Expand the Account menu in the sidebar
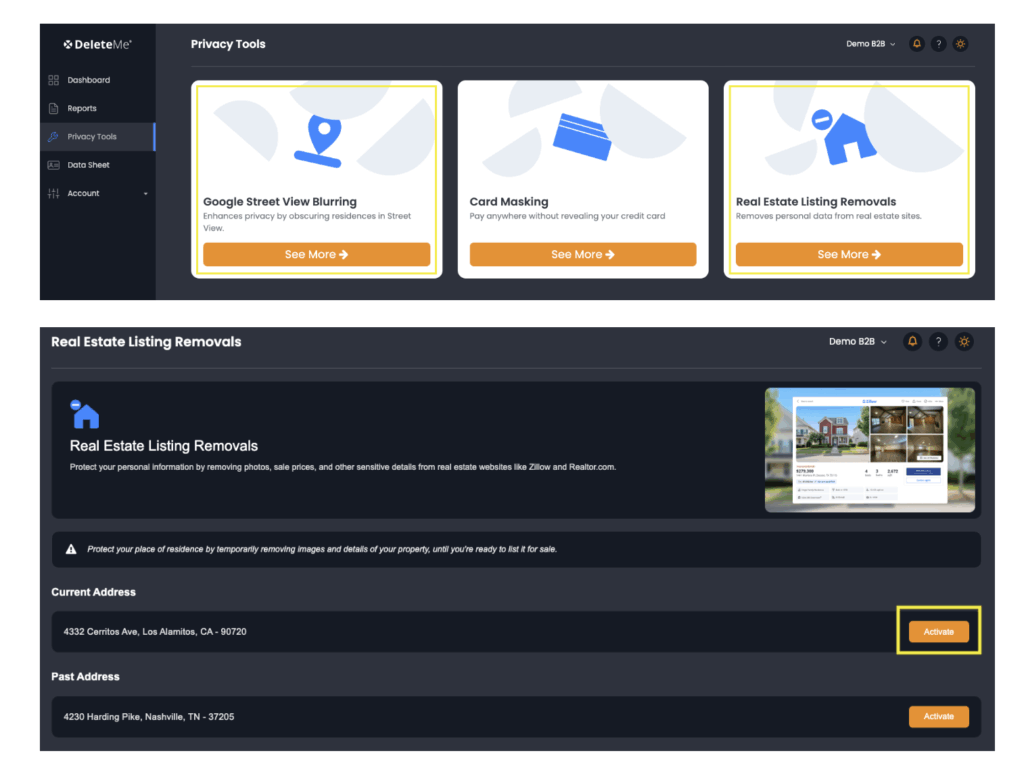The height and width of the screenshot is (772, 1024). pos(97,193)
